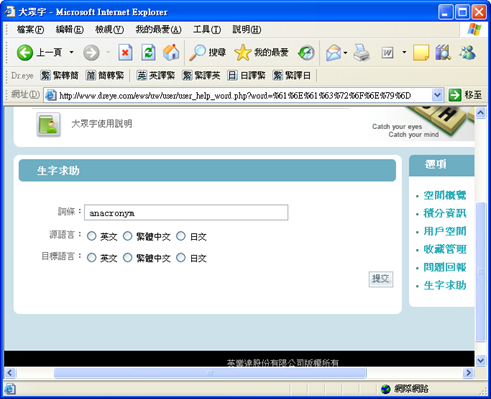Image resolution: width=491 pixels, height=399 pixels.
Task: Open the 積分資訊 link in sidebar
Action: 445,213
